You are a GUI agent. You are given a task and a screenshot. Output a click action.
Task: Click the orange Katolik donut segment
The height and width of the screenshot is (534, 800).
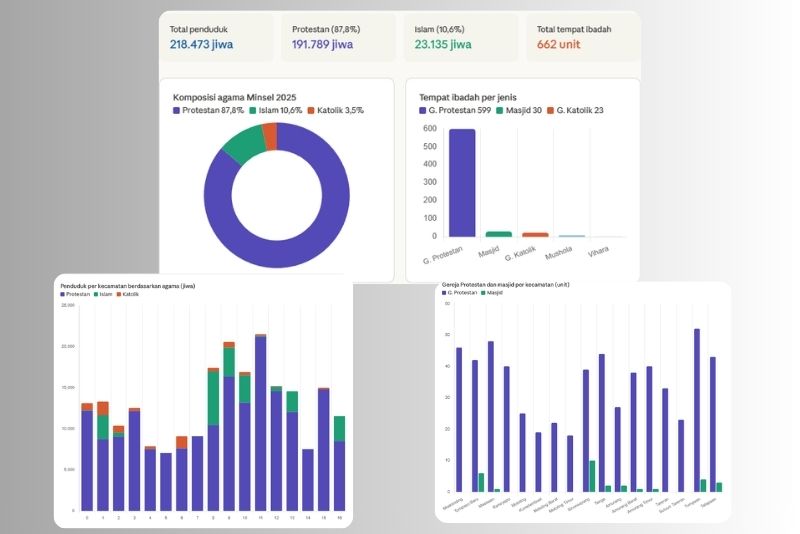pyautogui.click(x=269, y=136)
